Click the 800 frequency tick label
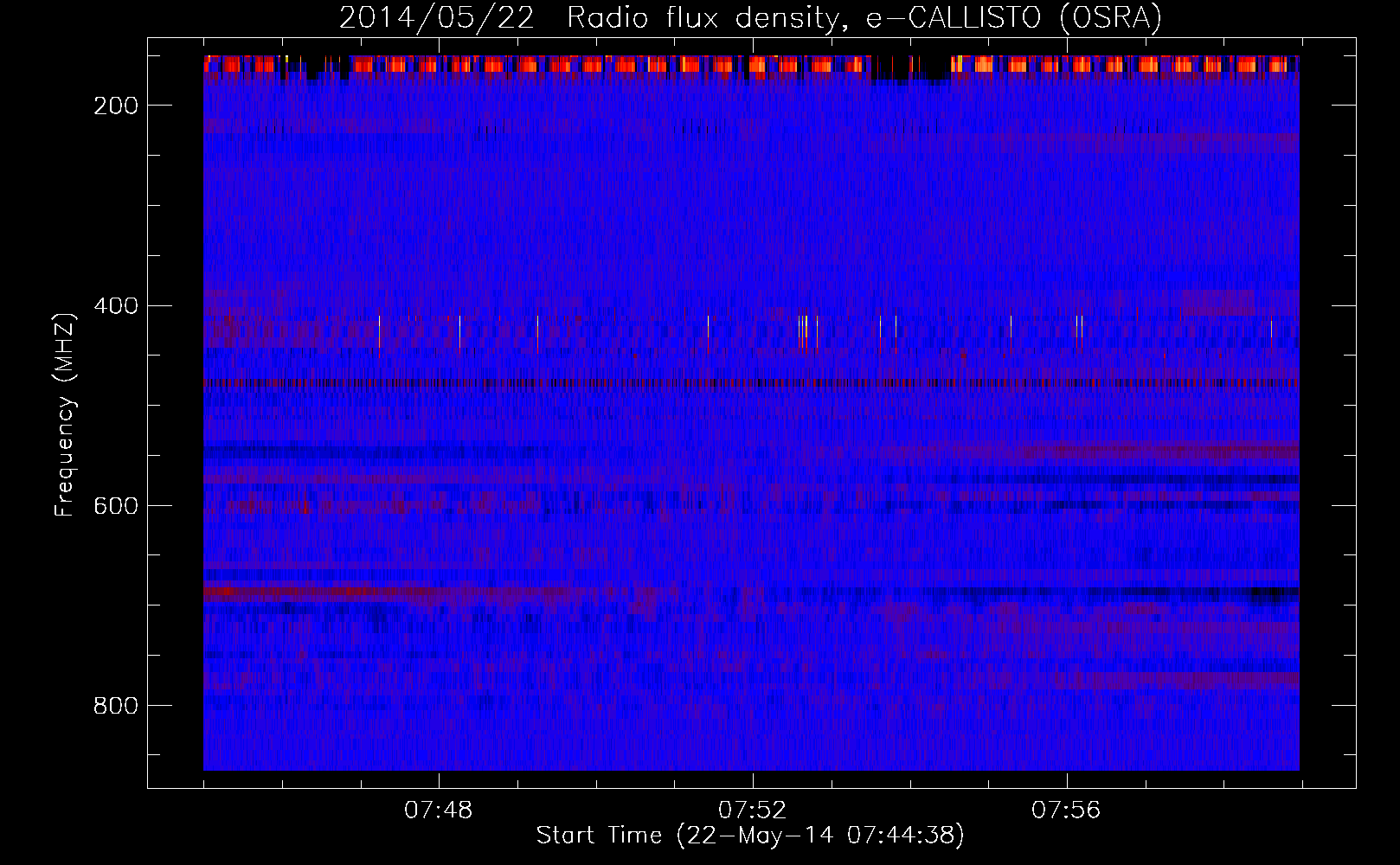The image size is (1400, 865). point(116,706)
